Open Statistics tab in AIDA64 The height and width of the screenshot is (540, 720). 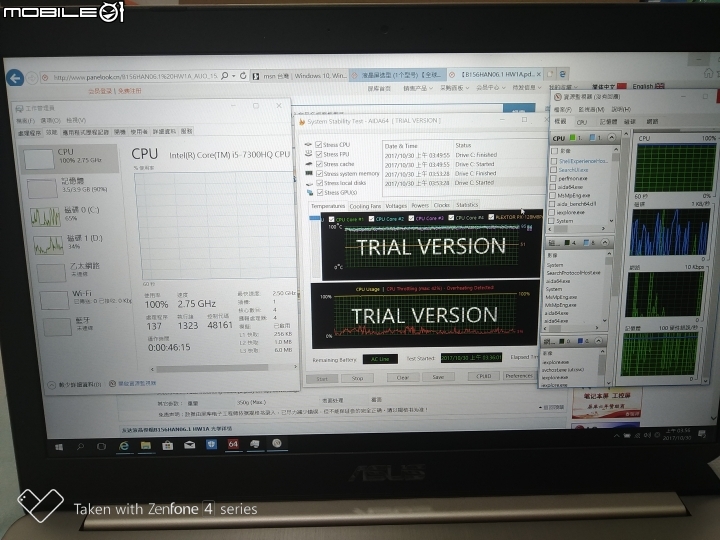(x=467, y=205)
